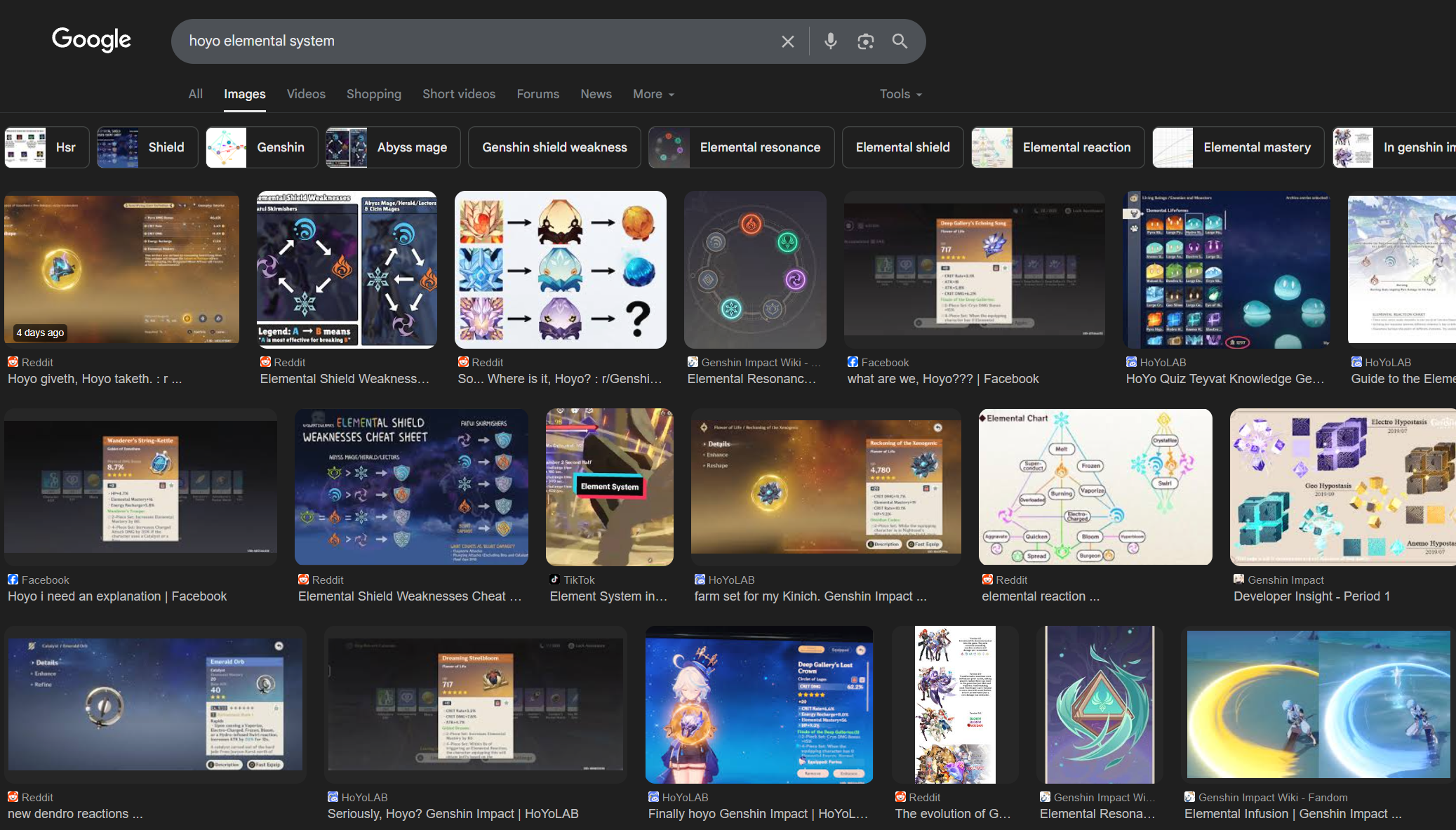Screen dimensions: 1456x830
Task: Open the Short videos tab
Action: (459, 94)
